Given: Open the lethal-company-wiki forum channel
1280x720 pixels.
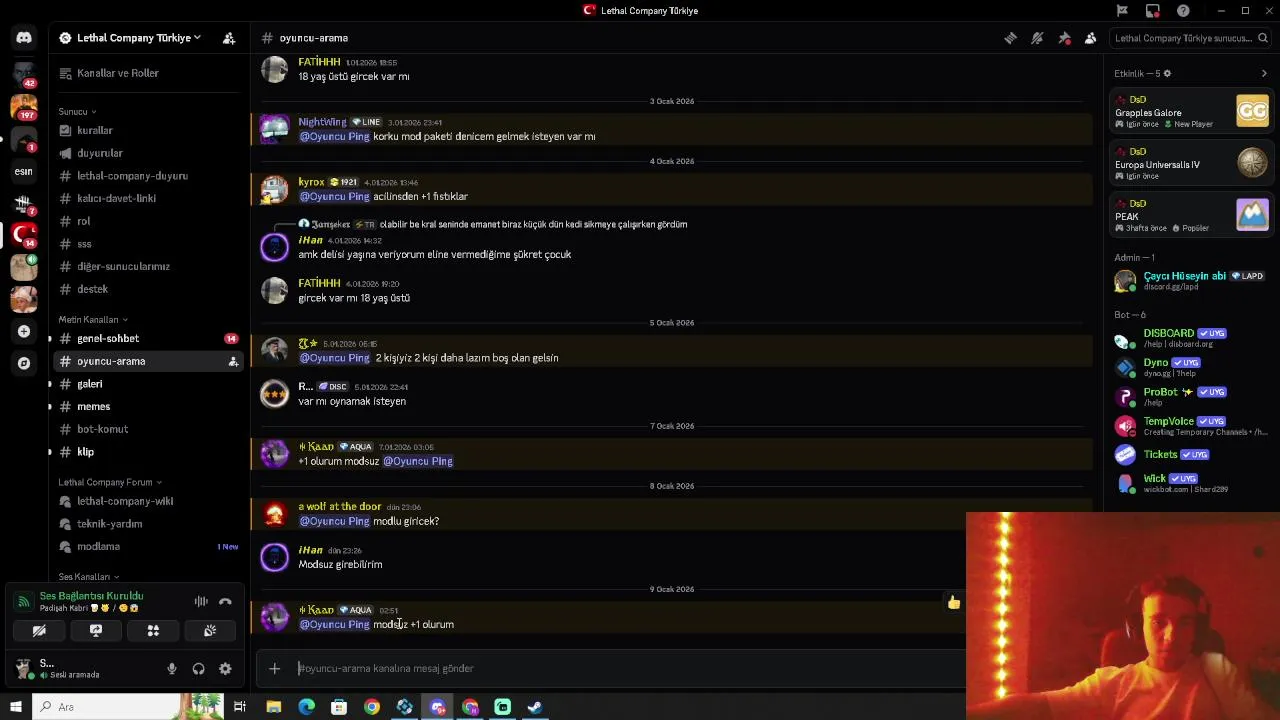Looking at the screenshot, I should click(148, 501).
